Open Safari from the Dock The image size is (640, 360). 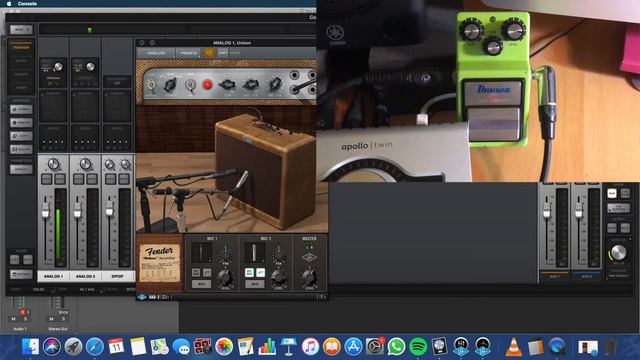tap(95, 347)
